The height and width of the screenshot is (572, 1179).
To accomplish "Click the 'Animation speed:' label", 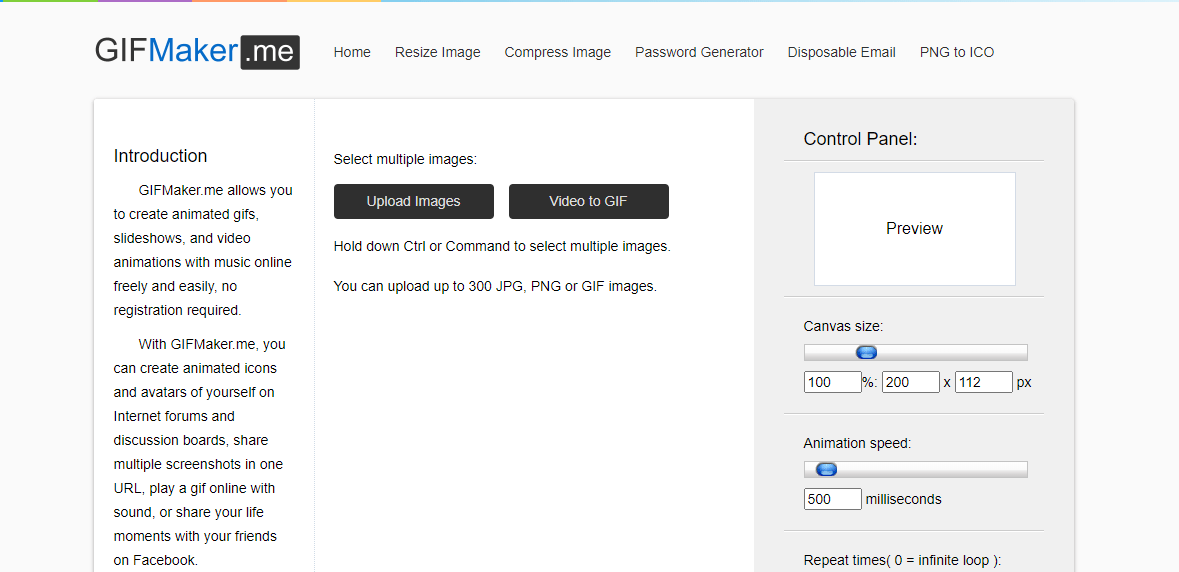I will (x=857, y=443).
